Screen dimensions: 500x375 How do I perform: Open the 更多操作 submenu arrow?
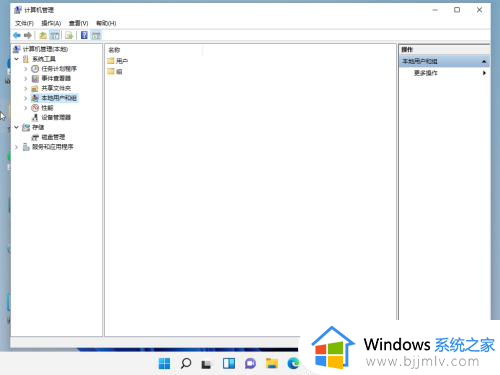tap(484, 73)
